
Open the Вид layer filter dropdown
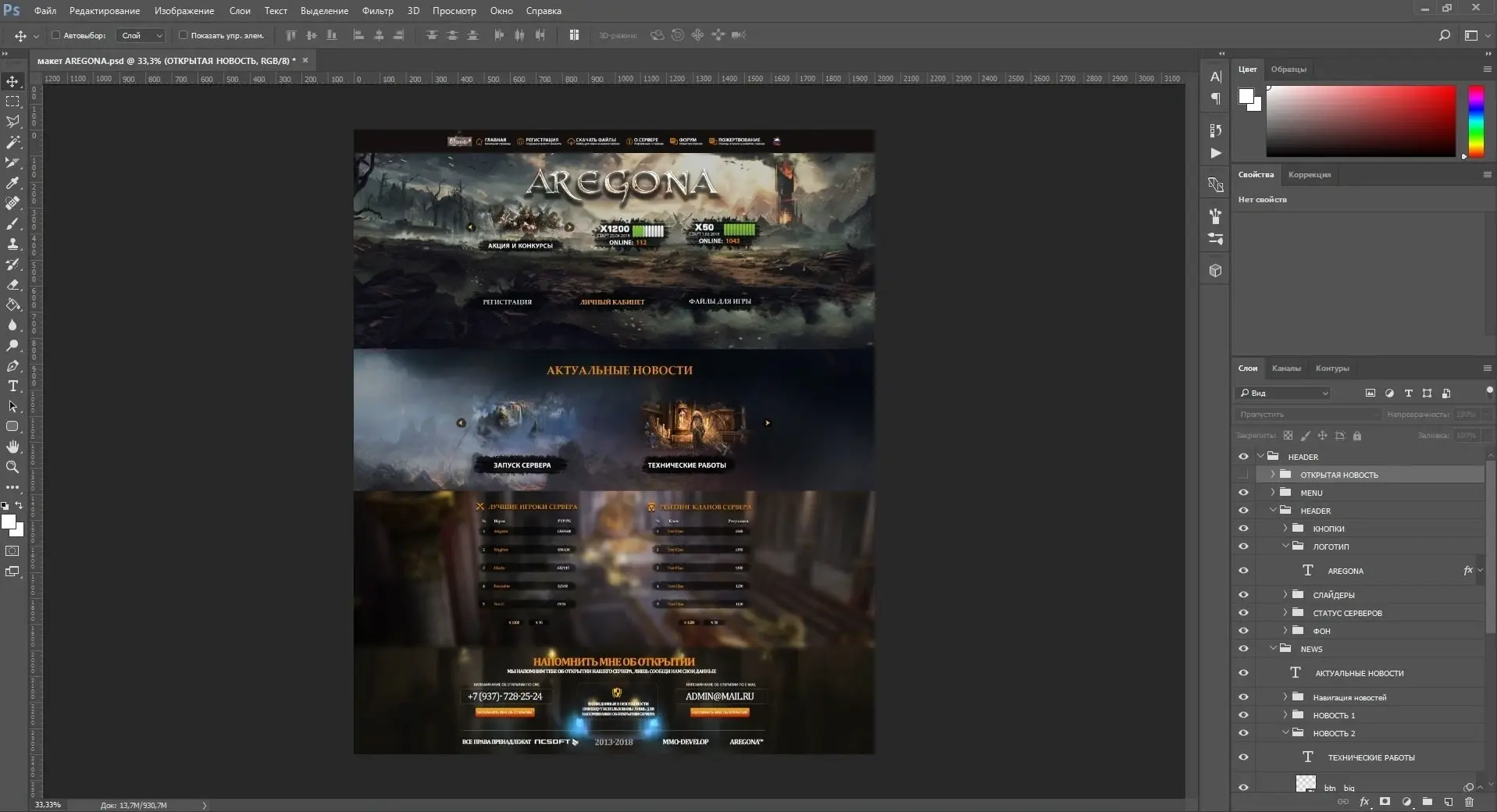point(1283,393)
